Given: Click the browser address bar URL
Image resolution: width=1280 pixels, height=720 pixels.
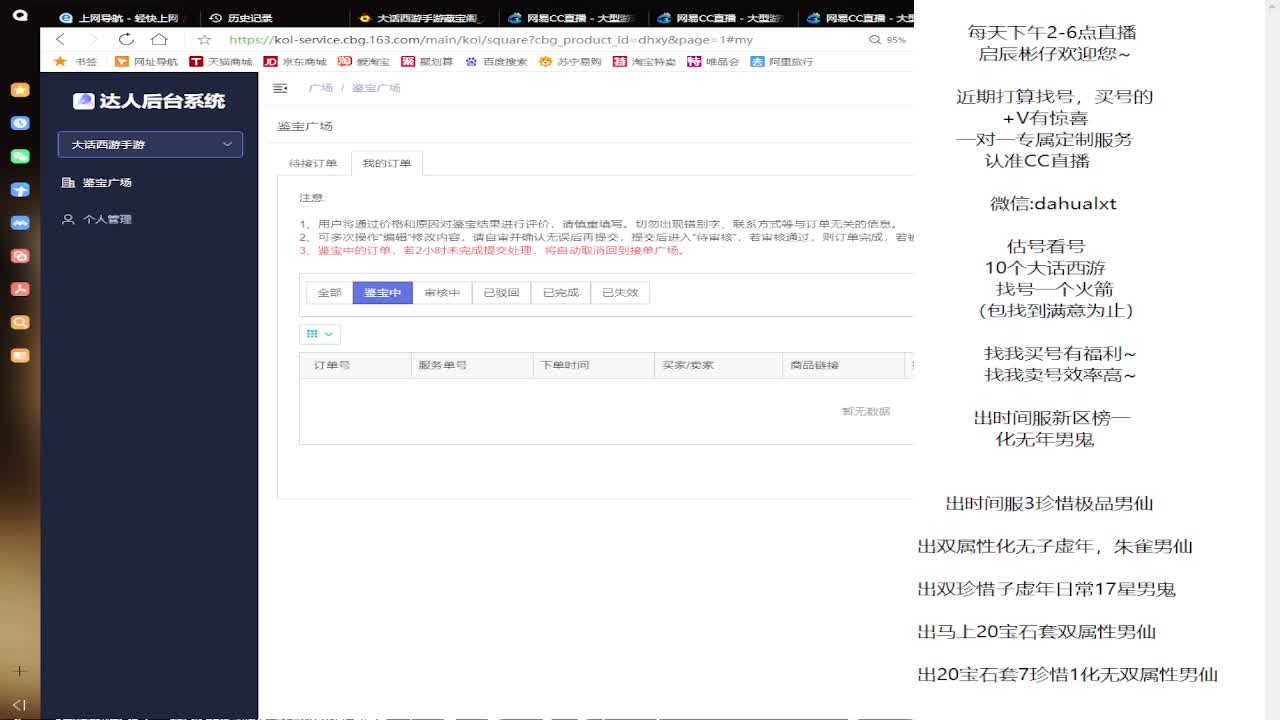Looking at the screenshot, I should coord(490,40).
